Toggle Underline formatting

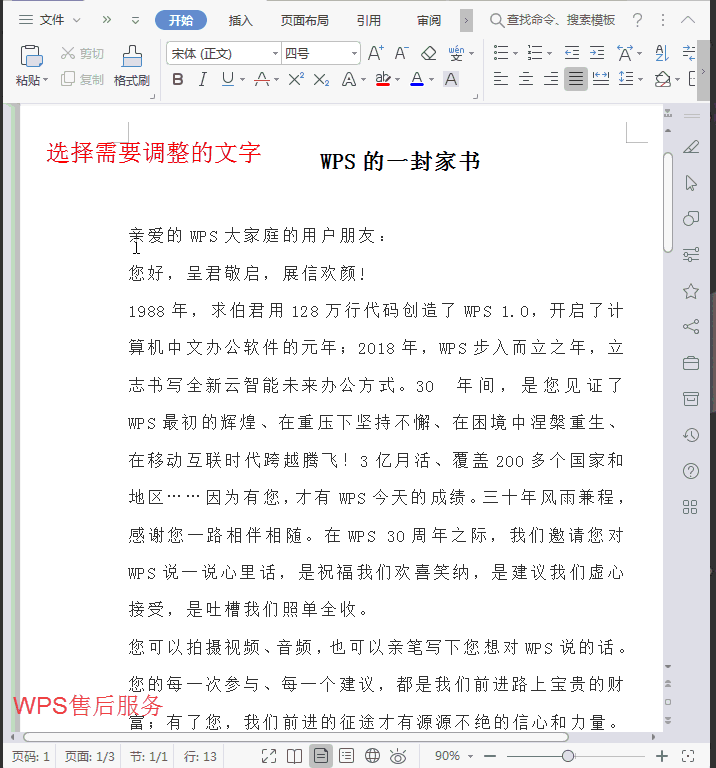[228, 79]
